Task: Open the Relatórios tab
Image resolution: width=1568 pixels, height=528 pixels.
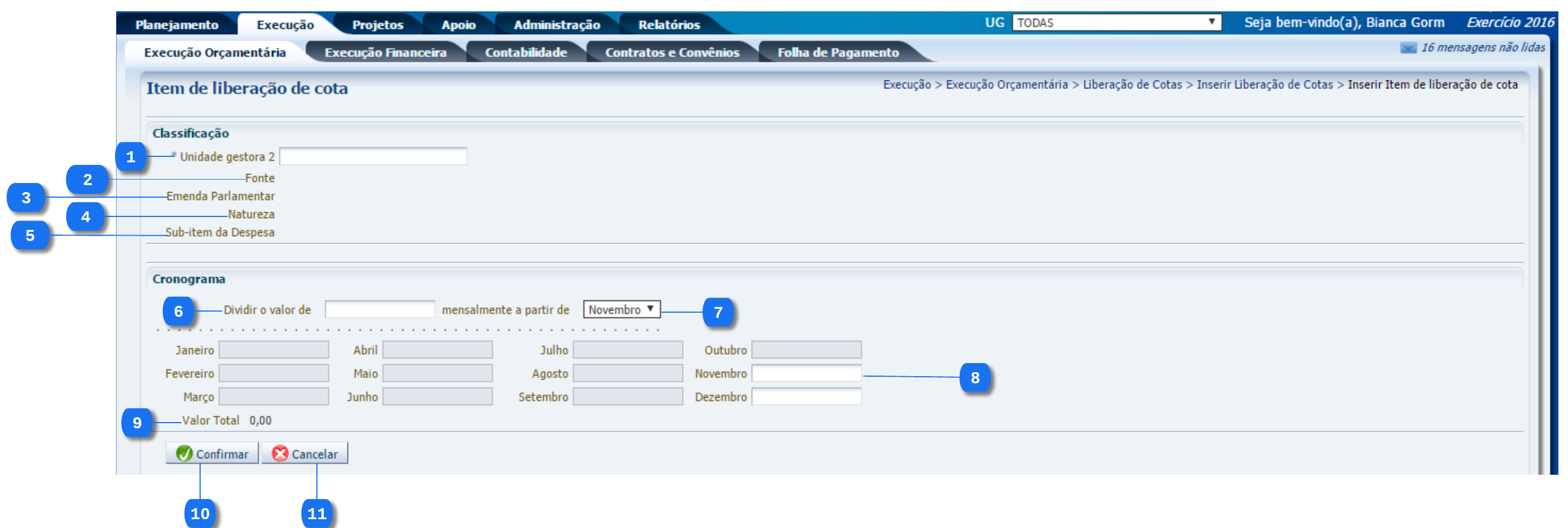Action: [x=668, y=24]
